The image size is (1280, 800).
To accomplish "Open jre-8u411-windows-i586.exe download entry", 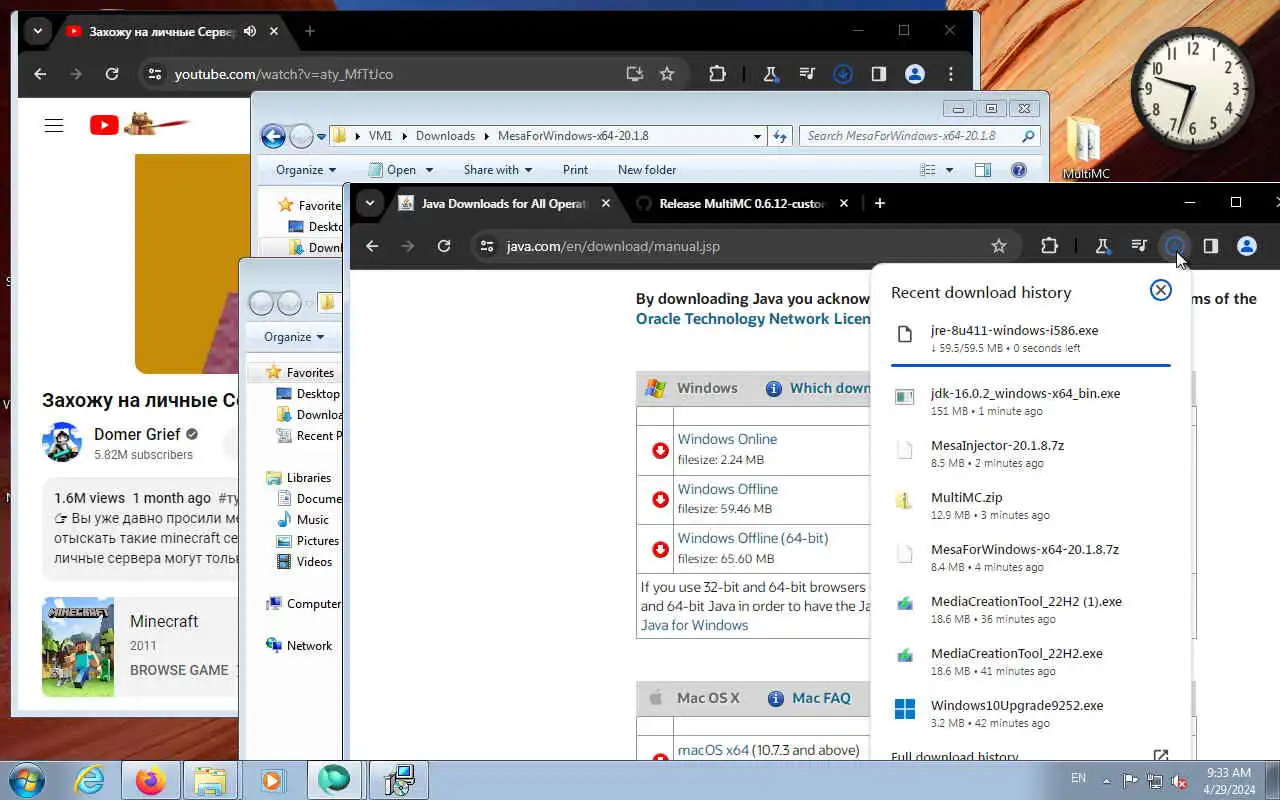I will (1031, 338).
